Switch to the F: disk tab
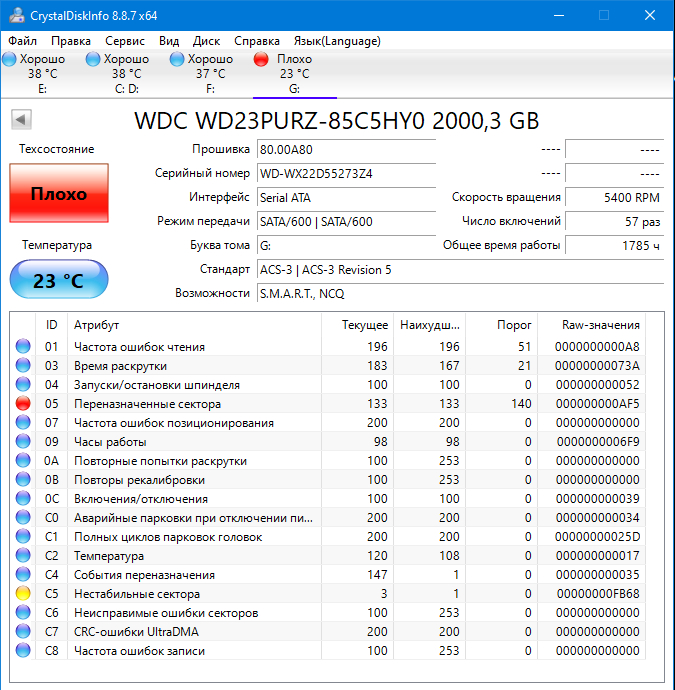Image resolution: width=675 pixels, height=690 pixels. tap(210, 74)
